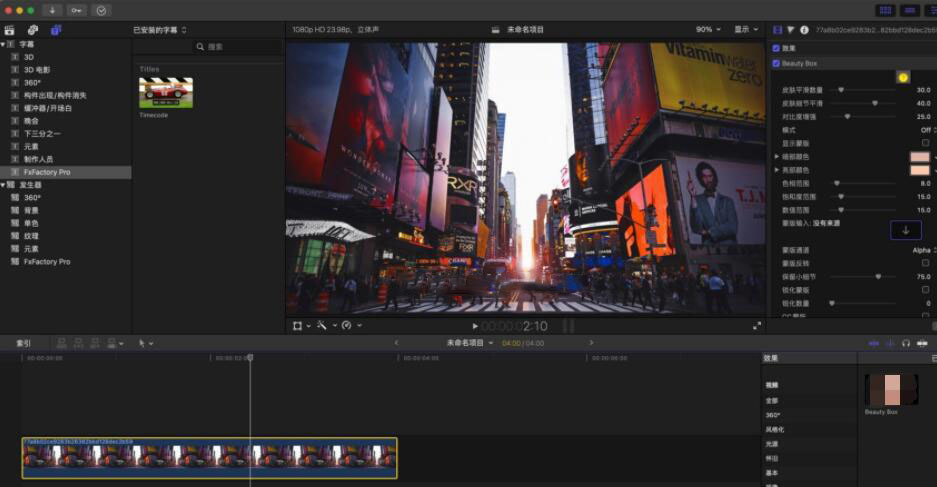Select the FxFactory Pro titles category
Screen dimensions: 937x487
[66, 172]
